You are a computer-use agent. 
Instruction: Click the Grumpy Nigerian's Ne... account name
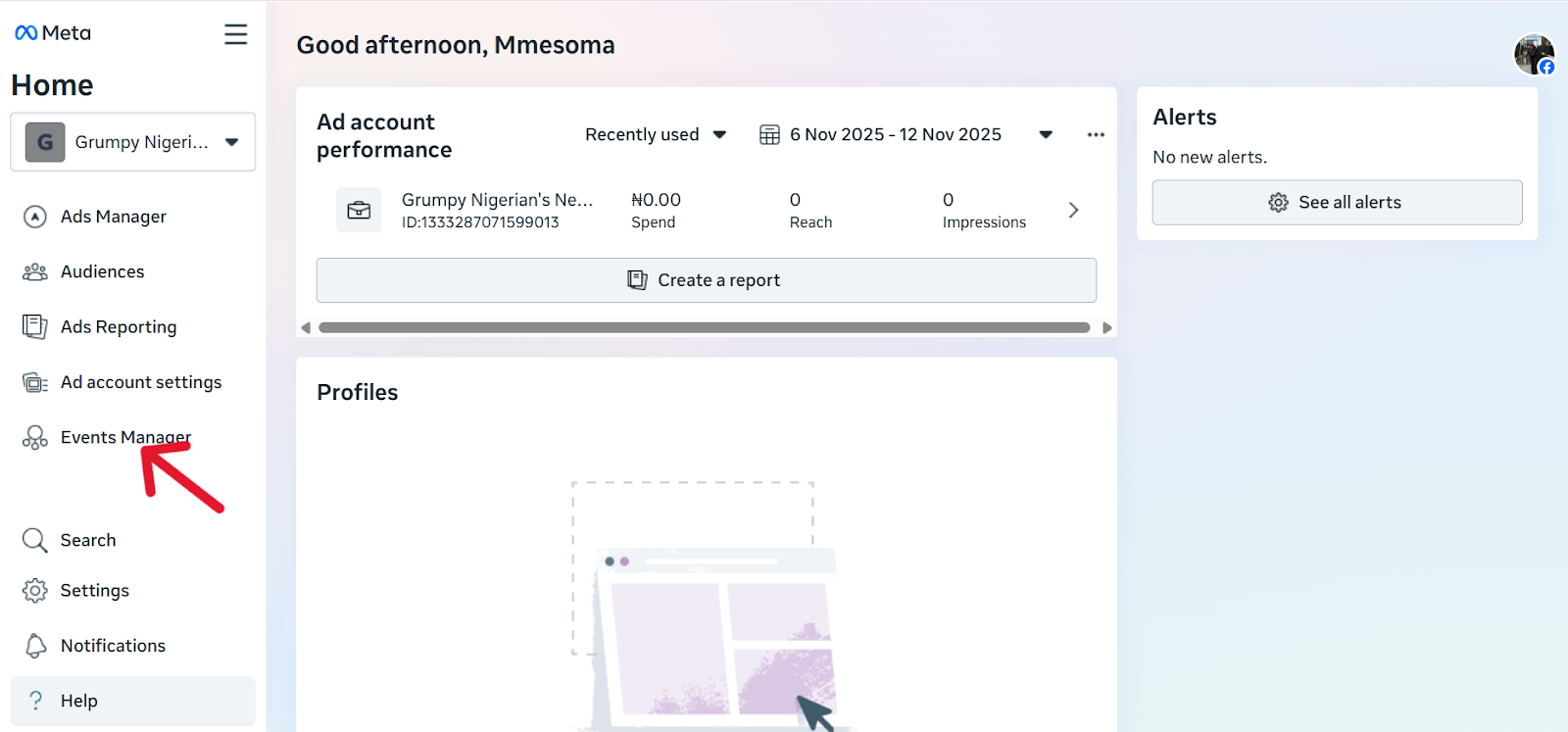click(498, 200)
